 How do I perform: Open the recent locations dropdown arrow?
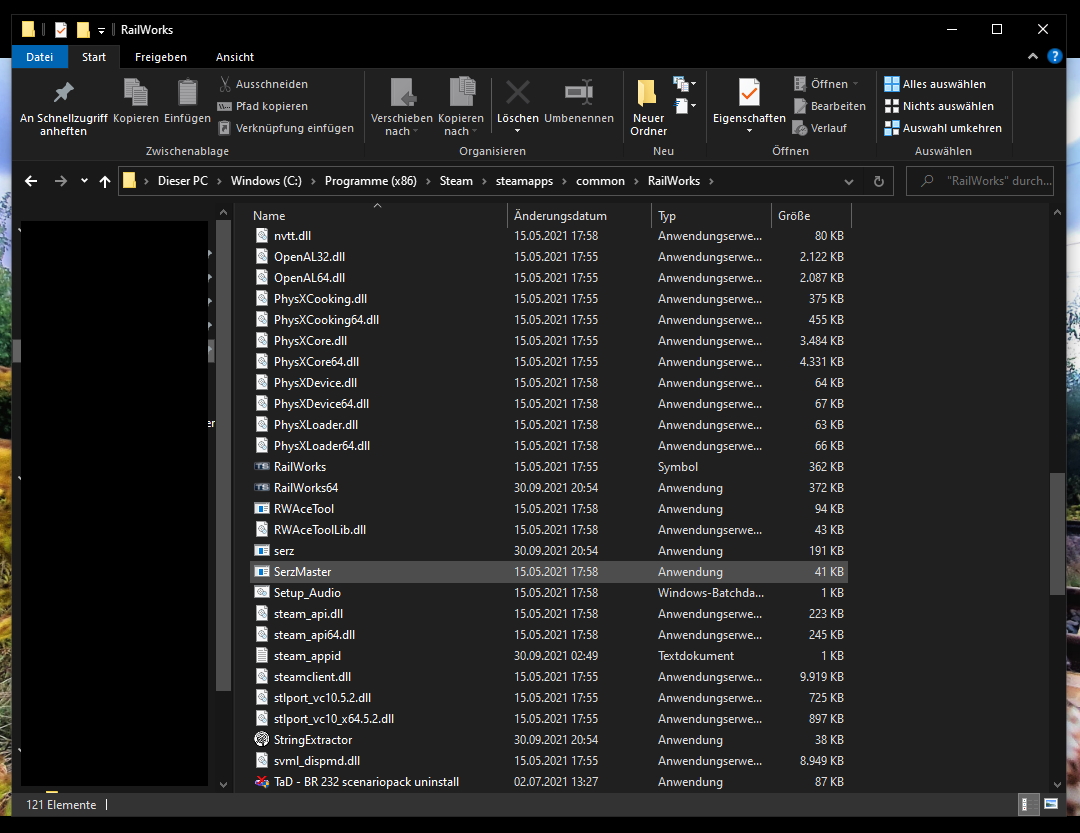[x=83, y=181]
